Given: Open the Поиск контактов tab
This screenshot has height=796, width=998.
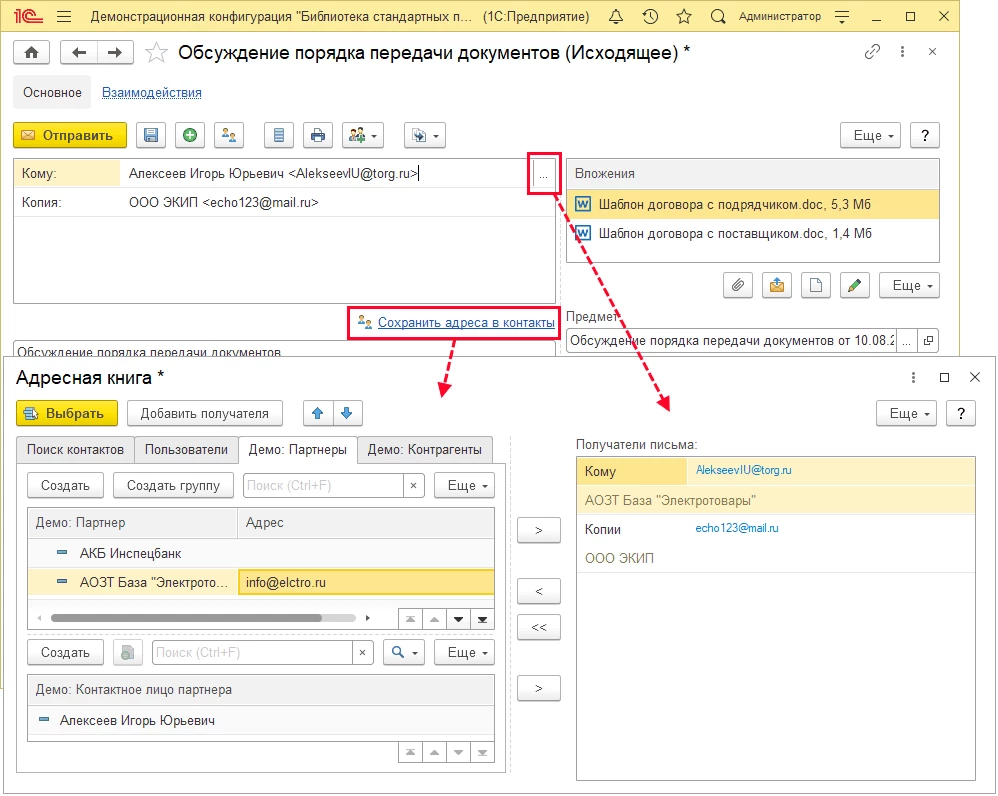Looking at the screenshot, I should [75, 450].
